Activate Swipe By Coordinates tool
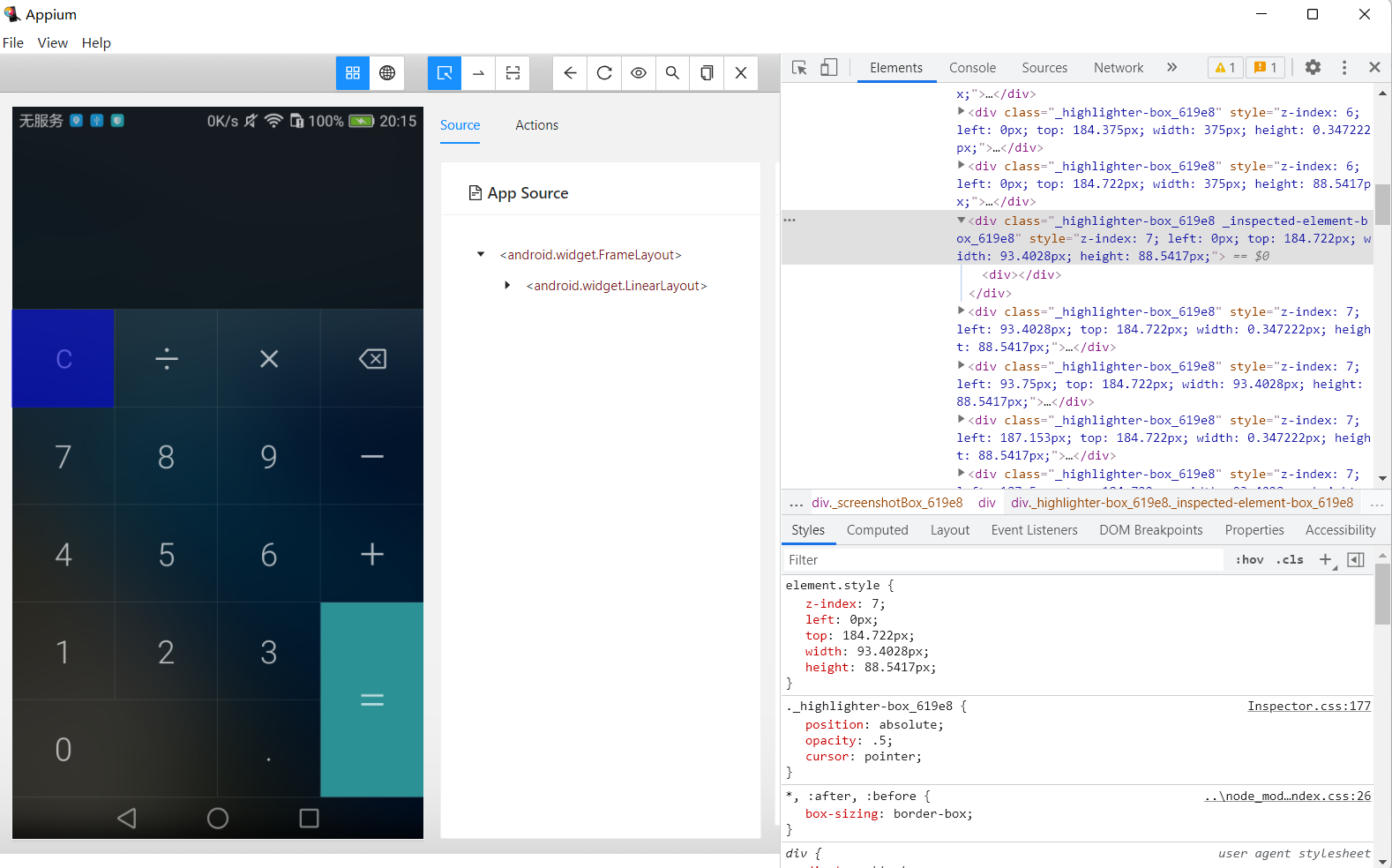Image resolution: width=1392 pixels, height=868 pixels. click(479, 73)
